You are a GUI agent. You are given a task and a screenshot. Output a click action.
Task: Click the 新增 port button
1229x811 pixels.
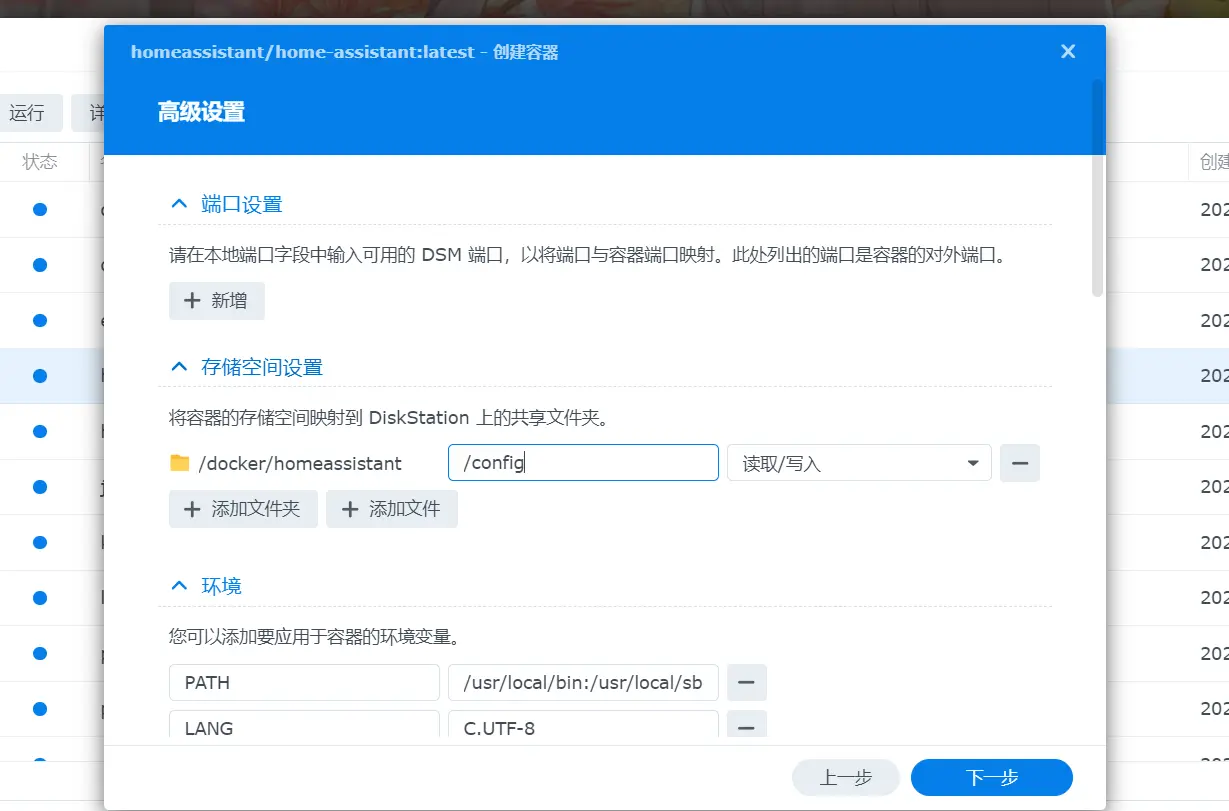[x=217, y=300]
